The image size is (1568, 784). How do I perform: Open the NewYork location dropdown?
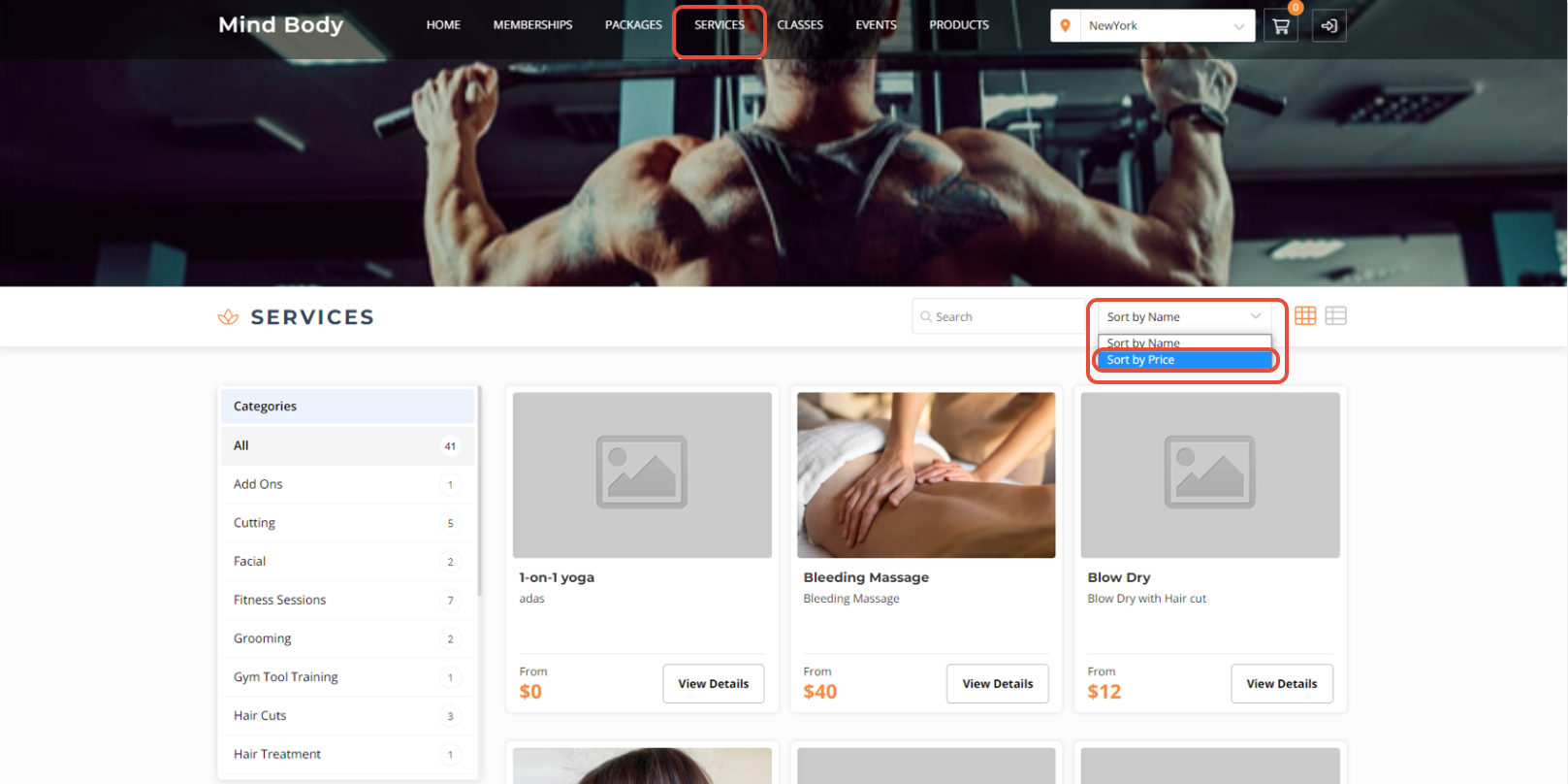(1167, 26)
